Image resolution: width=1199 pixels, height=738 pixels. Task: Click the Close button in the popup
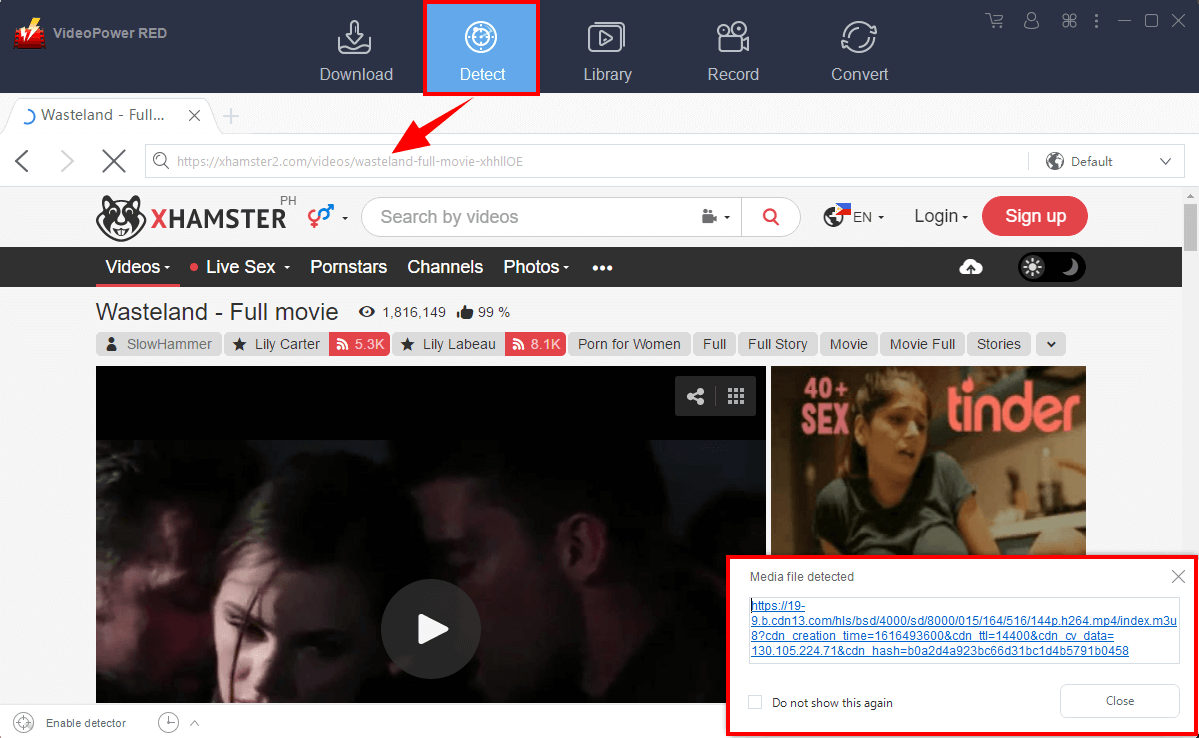coord(1119,701)
